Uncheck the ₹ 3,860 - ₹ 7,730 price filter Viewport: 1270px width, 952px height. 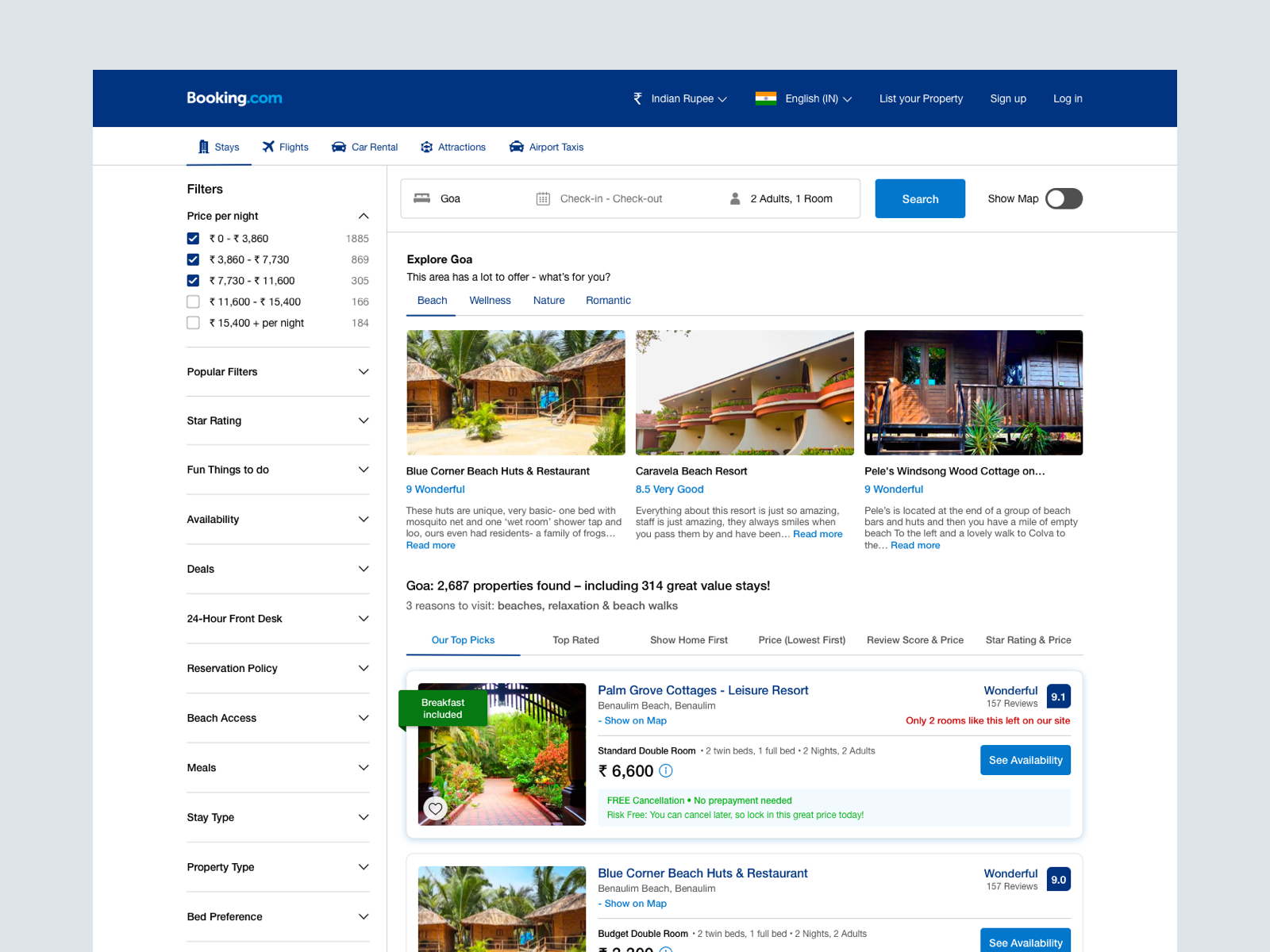pos(193,259)
